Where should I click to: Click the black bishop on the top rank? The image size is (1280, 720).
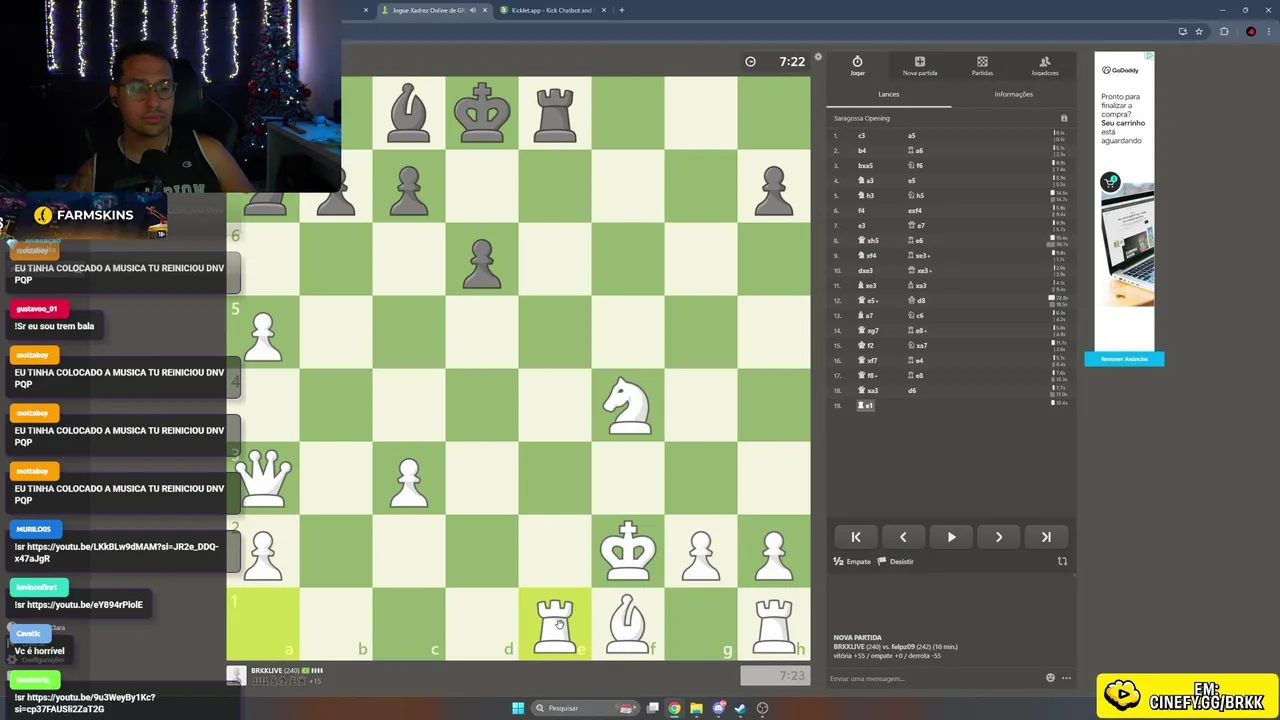click(x=409, y=113)
